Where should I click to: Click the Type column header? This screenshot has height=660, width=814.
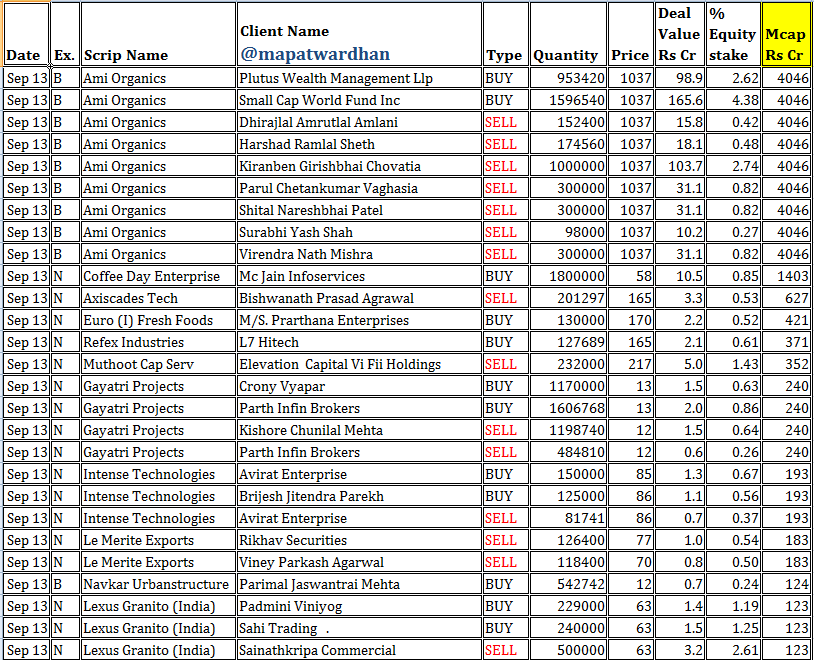pos(506,34)
